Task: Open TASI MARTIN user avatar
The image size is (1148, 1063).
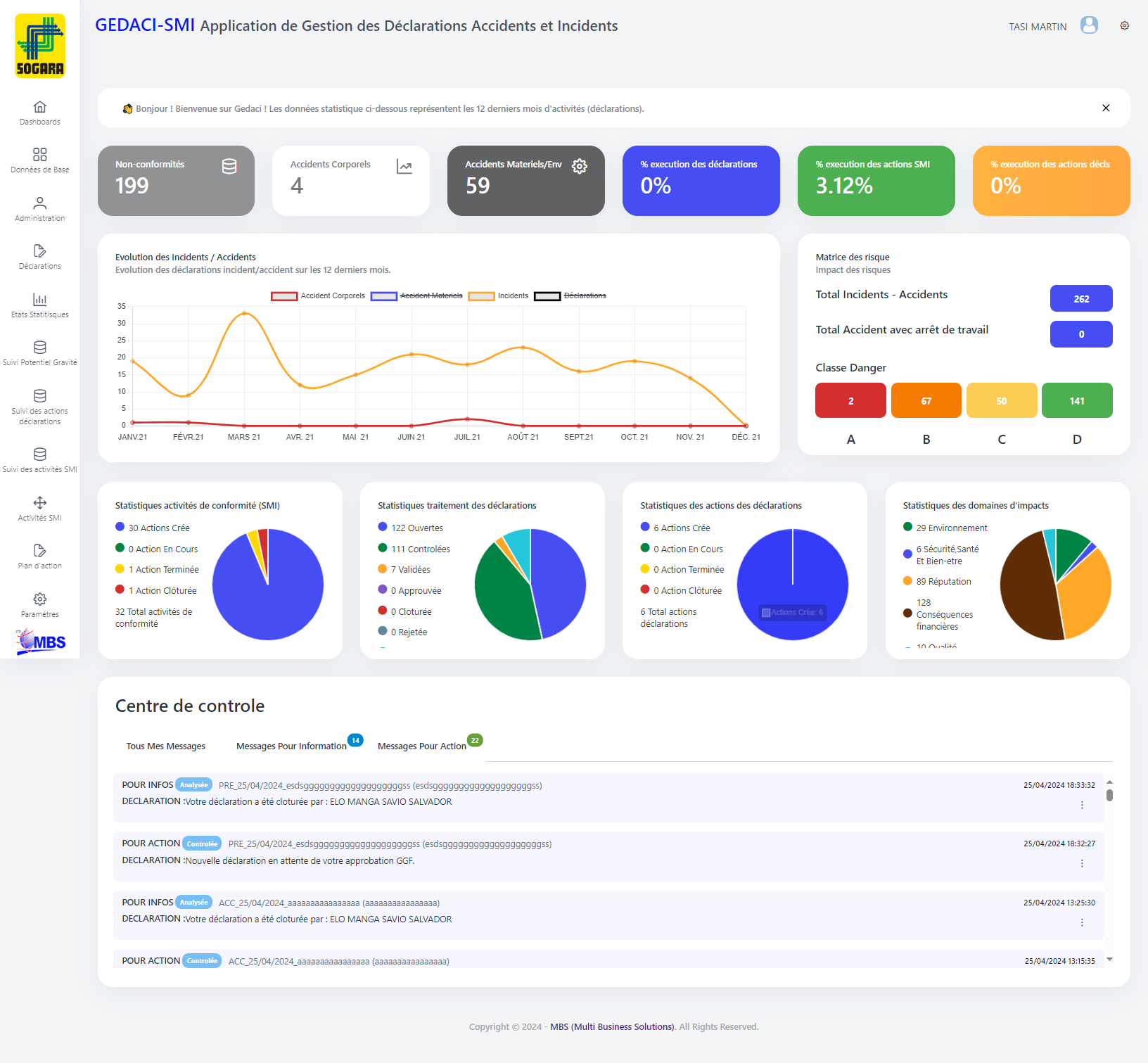Action: [x=1089, y=26]
